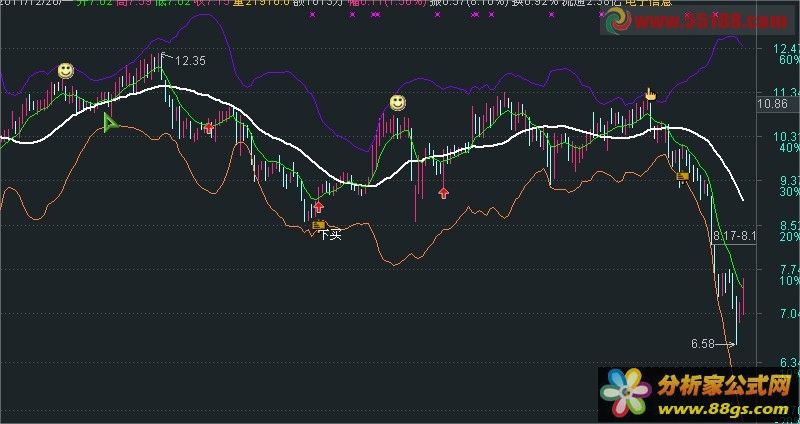This screenshot has width=800, height=424.
Task: Select the green triangle marker on the orange band
Action: coord(110,123)
